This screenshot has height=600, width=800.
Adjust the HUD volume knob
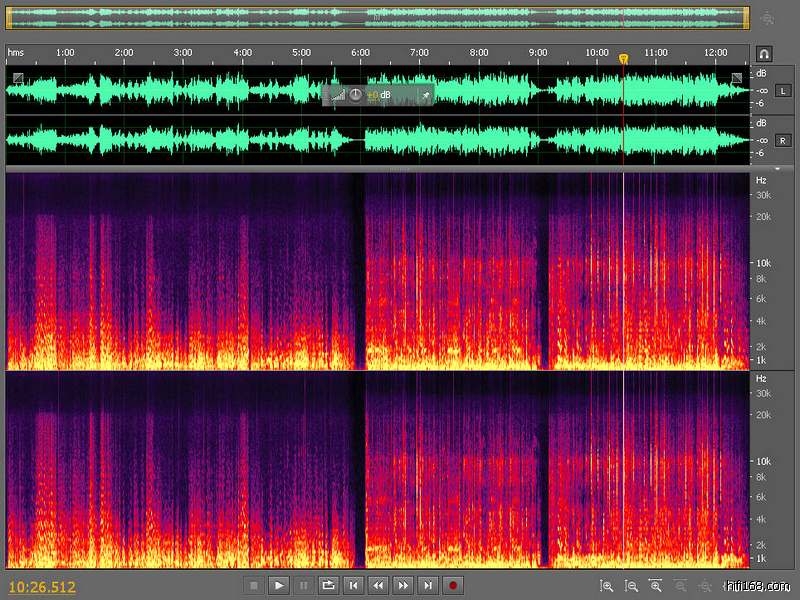coord(355,95)
